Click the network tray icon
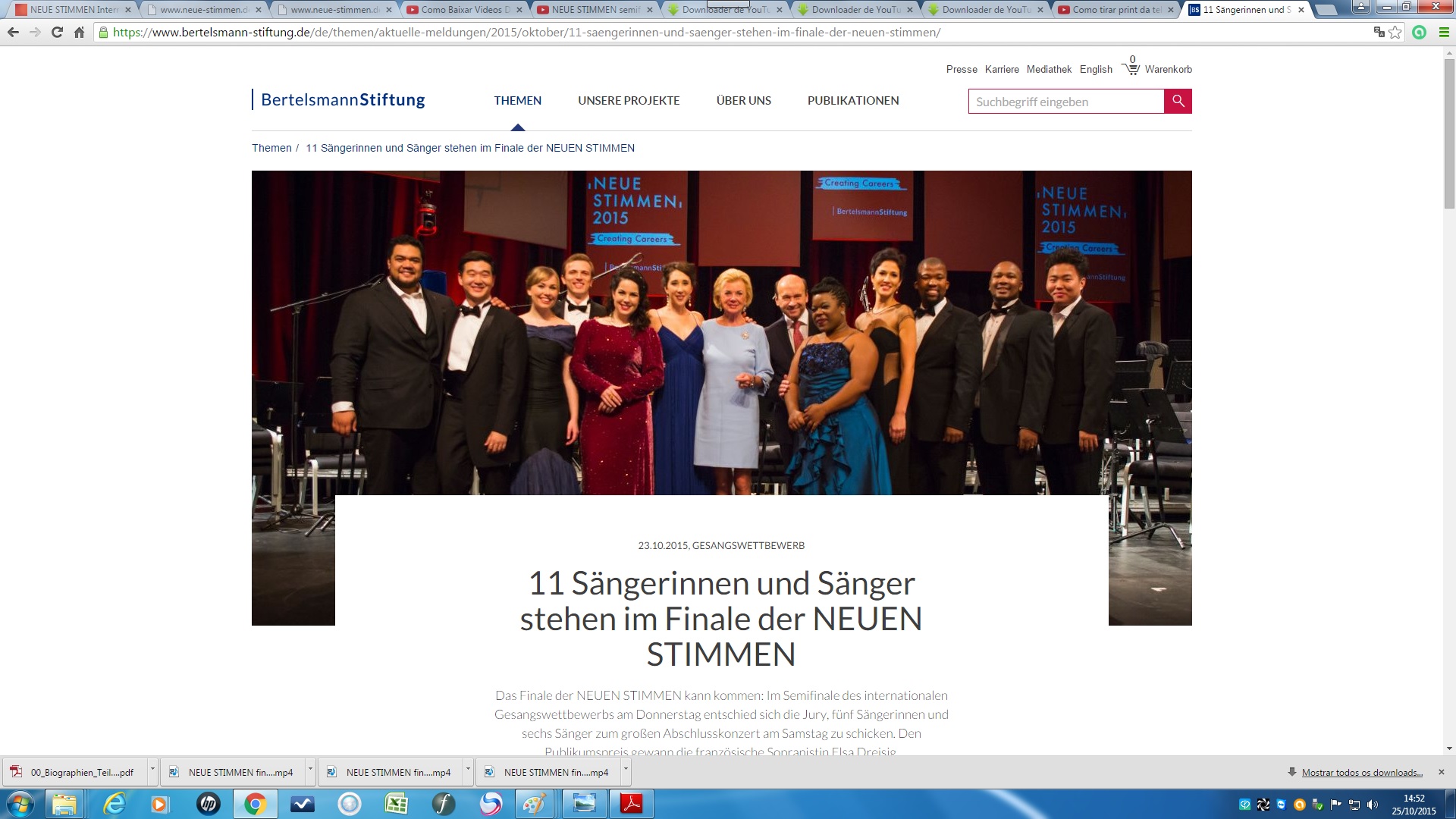Screen dimensions: 1456x819 tap(1354, 805)
